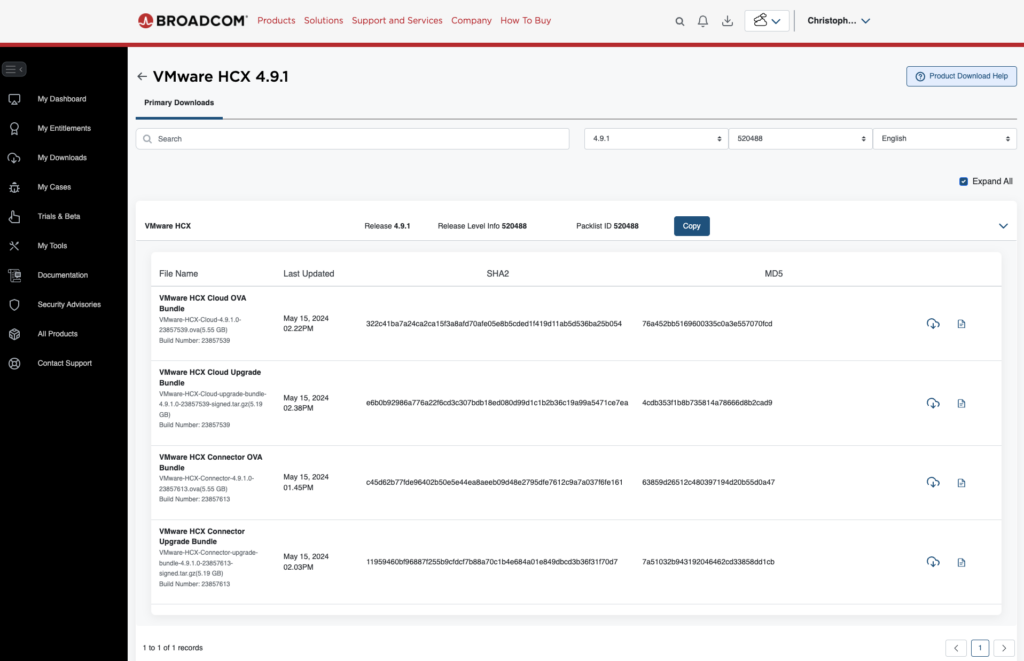Click the Documentation sidebar icon
The height and width of the screenshot is (661, 1024).
[x=14, y=276]
